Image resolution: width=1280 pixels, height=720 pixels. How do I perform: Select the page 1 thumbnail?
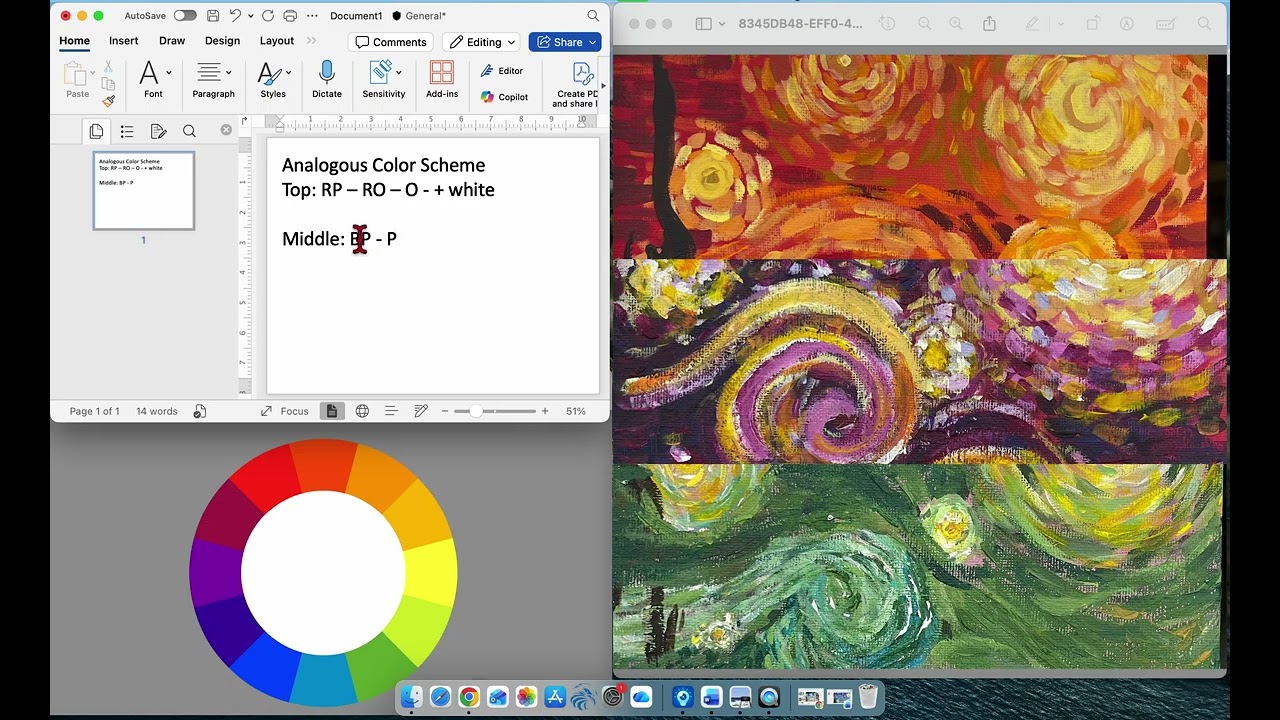(144, 190)
